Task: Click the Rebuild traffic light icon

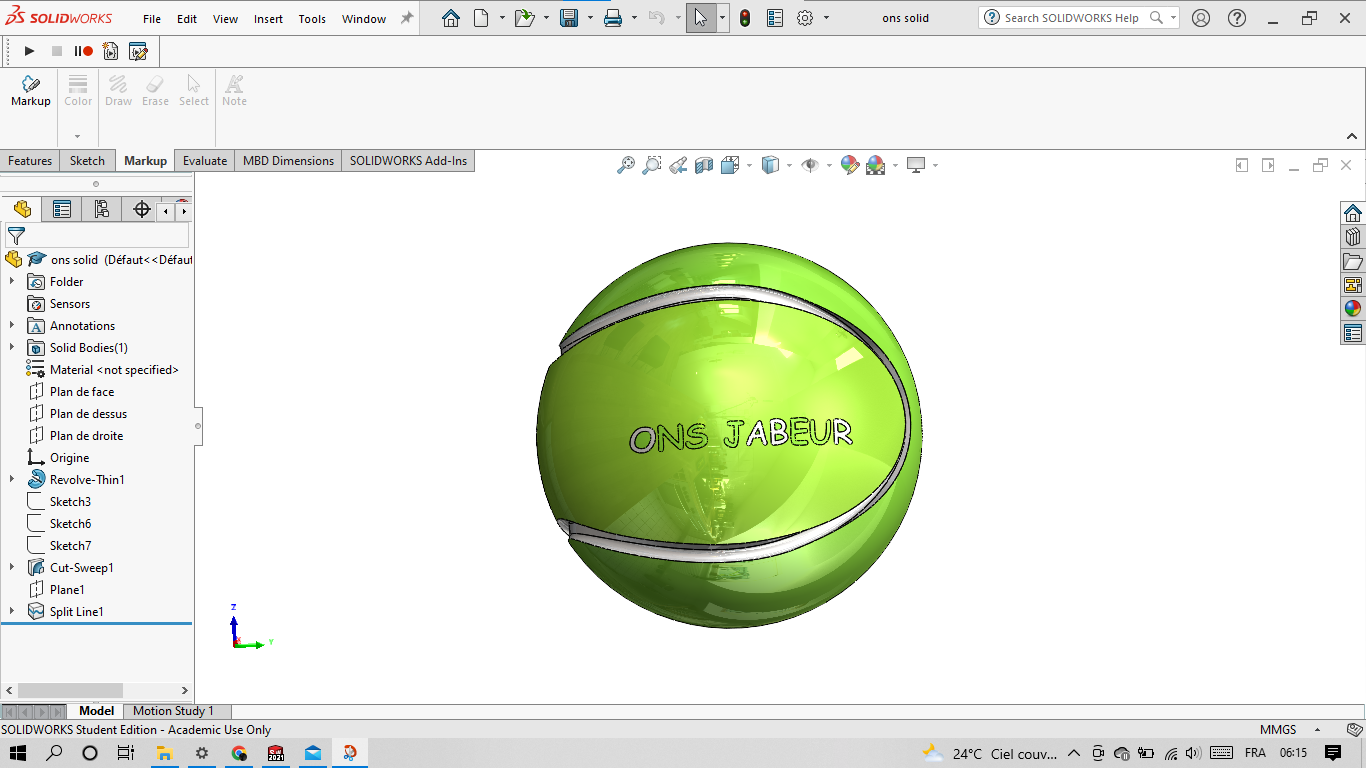Action: click(x=745, y=18)
